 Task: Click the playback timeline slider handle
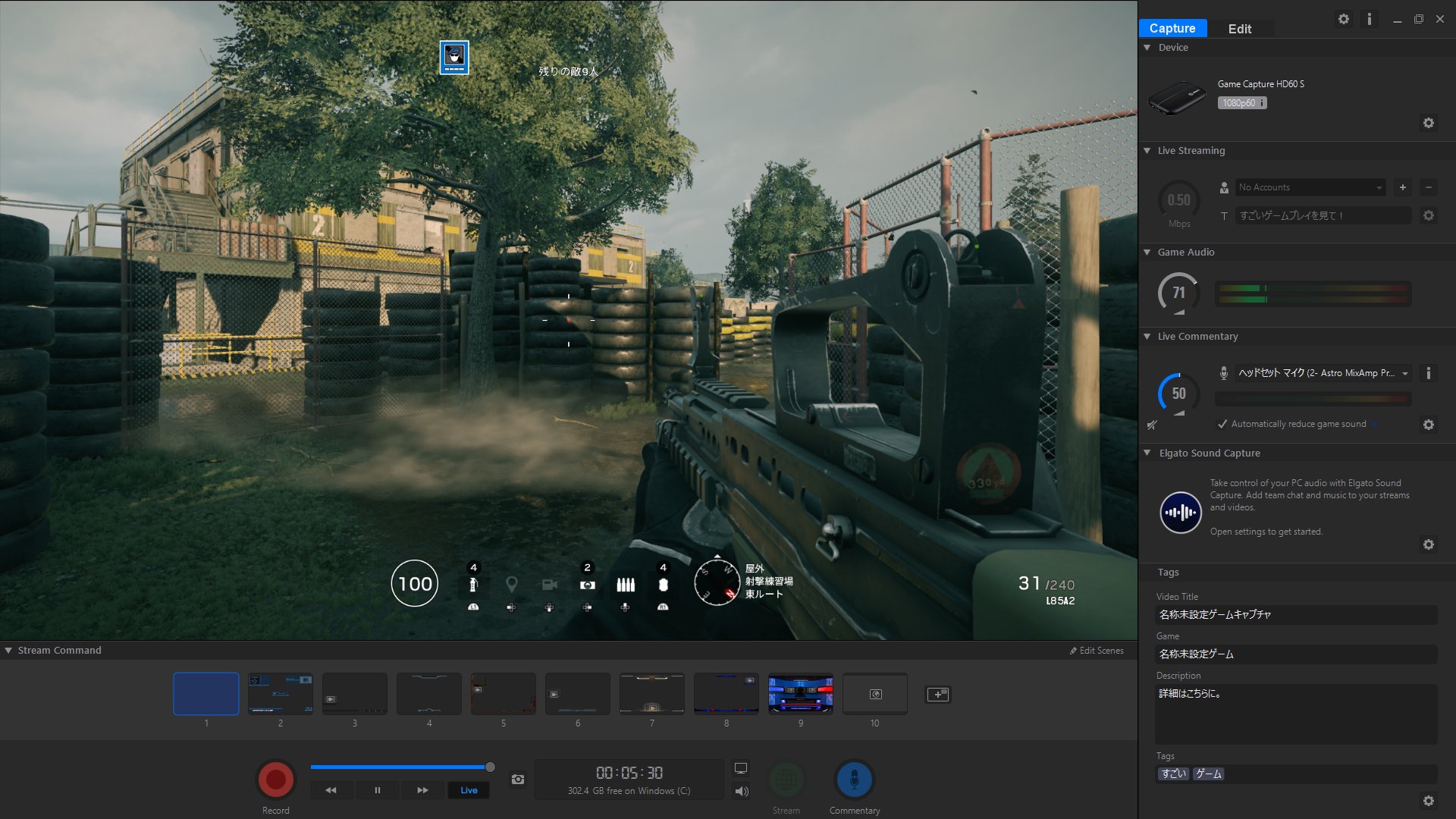(x=490, y=767)
